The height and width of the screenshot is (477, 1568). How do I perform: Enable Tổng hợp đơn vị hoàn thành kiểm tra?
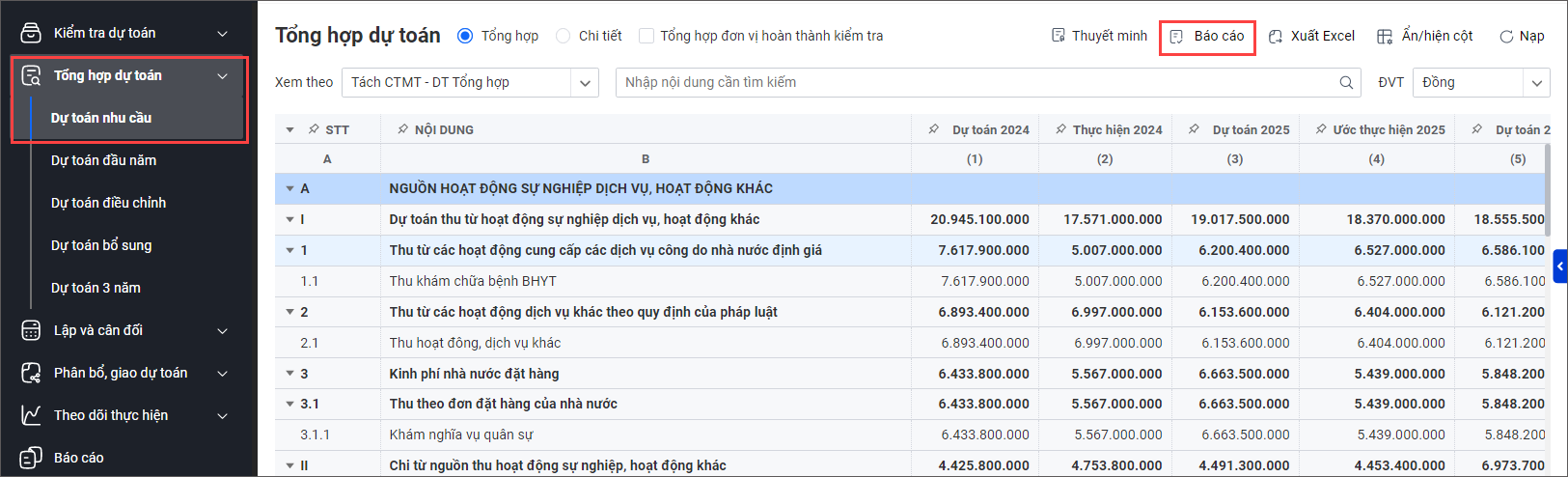pos(646,36)
